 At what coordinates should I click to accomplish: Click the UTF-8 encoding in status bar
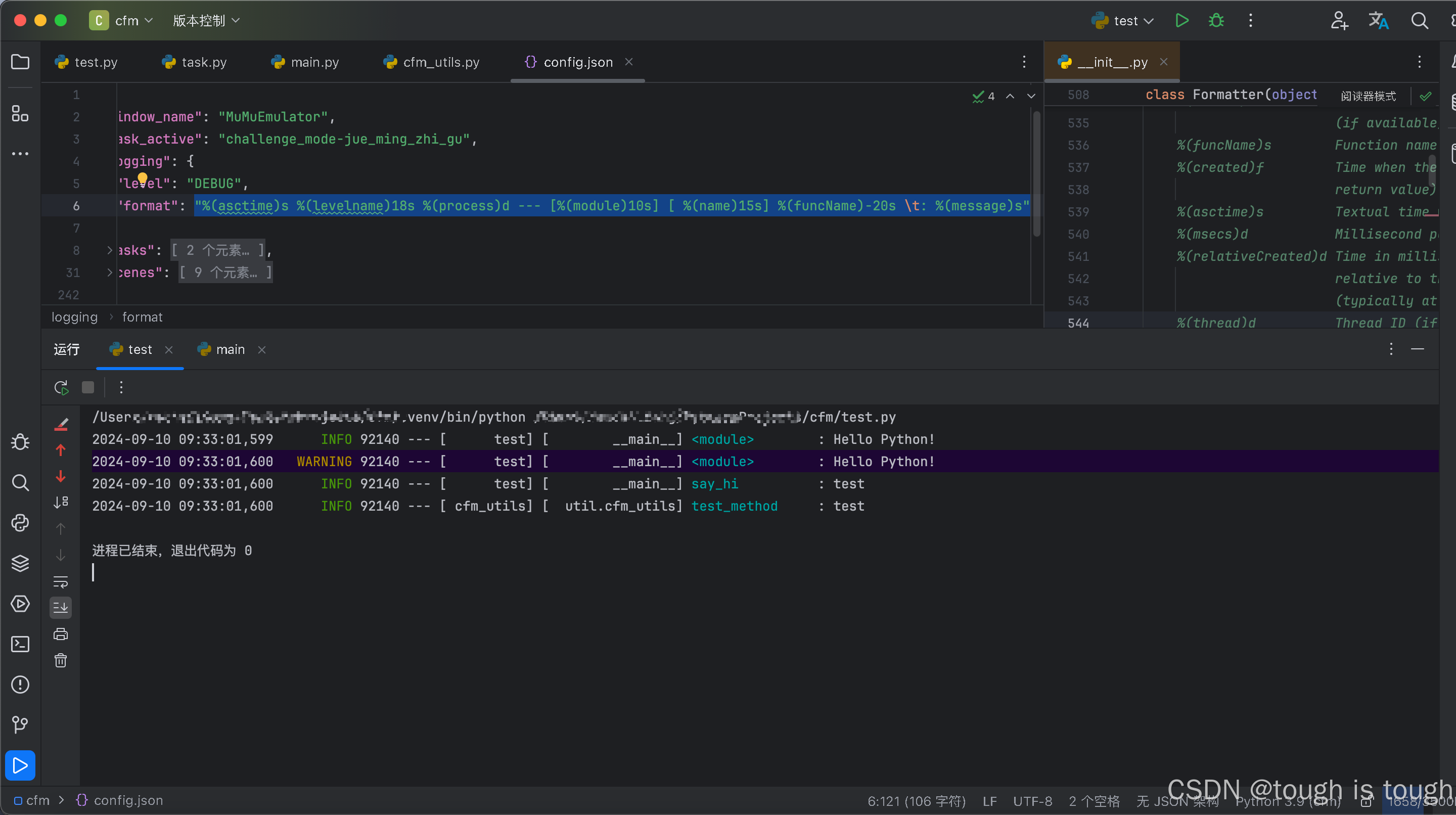1032,801
